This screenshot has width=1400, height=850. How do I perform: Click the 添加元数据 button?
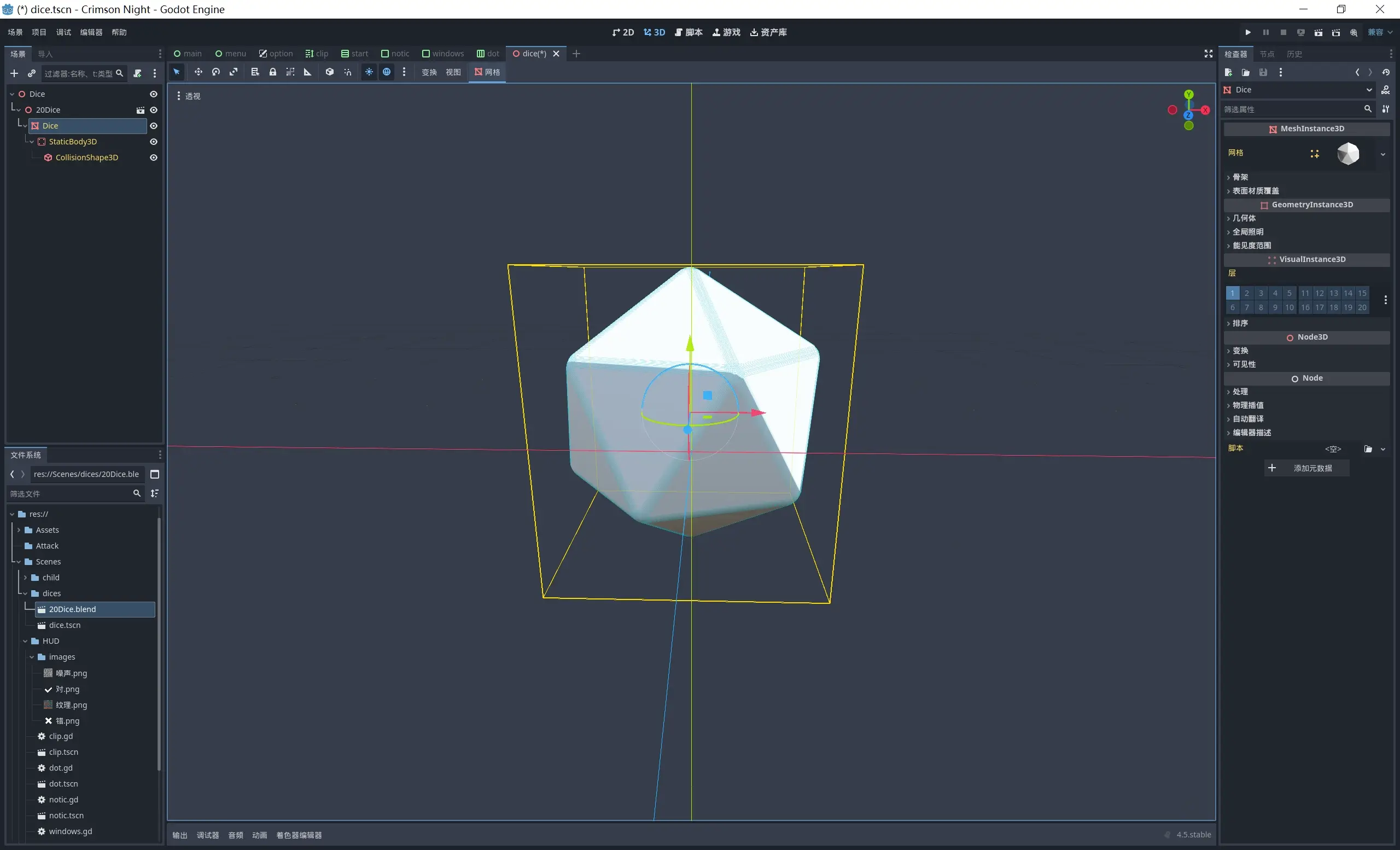1306,468
